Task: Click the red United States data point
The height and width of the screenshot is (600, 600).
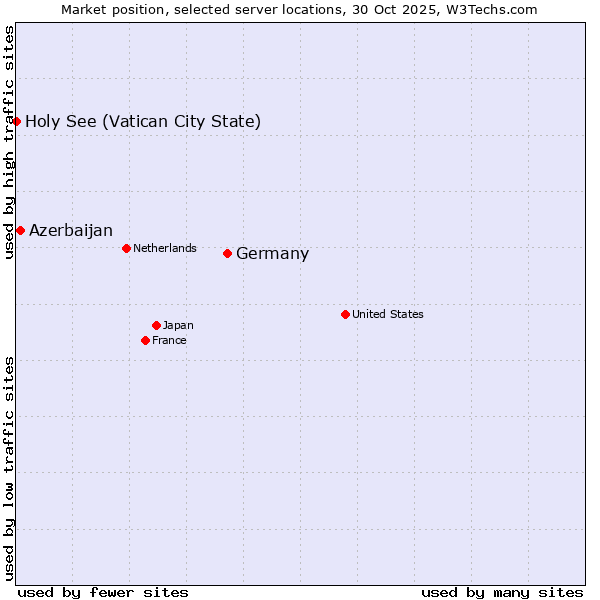Action: (345, 314)
